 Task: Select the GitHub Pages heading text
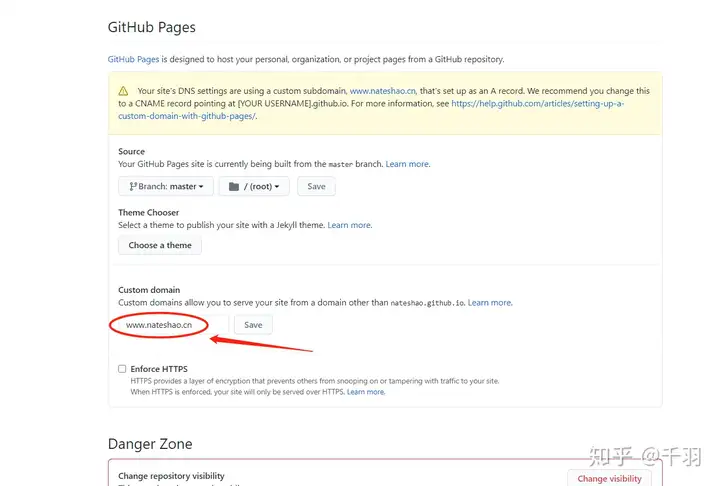point(152,27)
